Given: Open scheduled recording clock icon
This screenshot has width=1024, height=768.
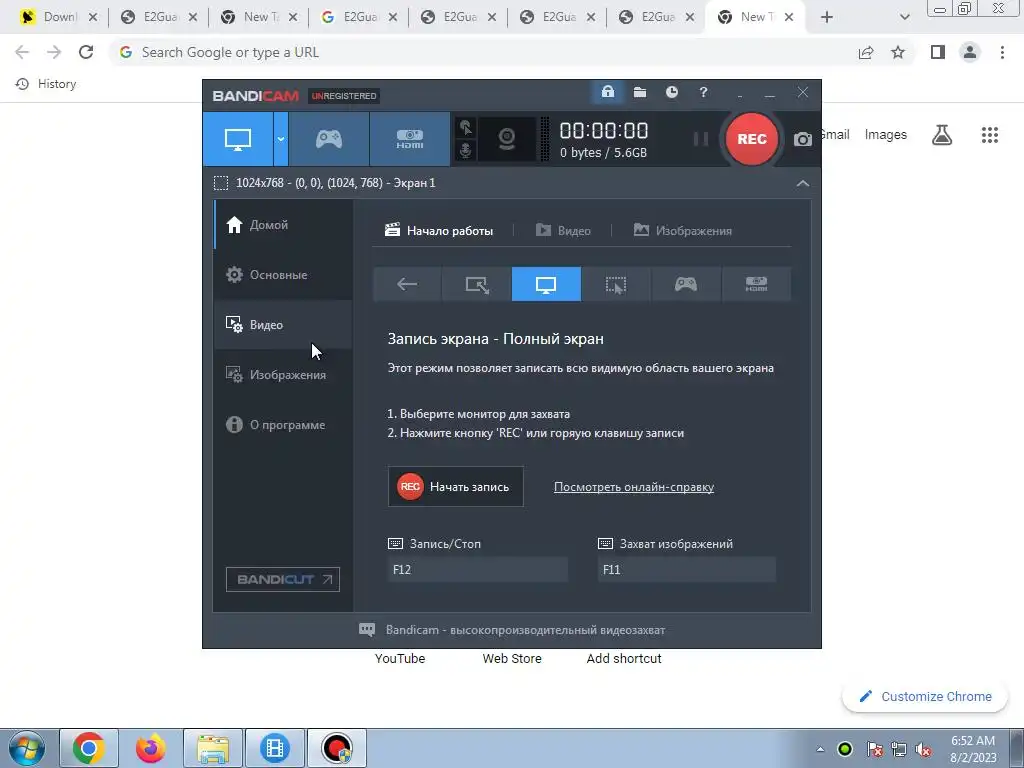Looking at the screenshot, I should [671, 92].
